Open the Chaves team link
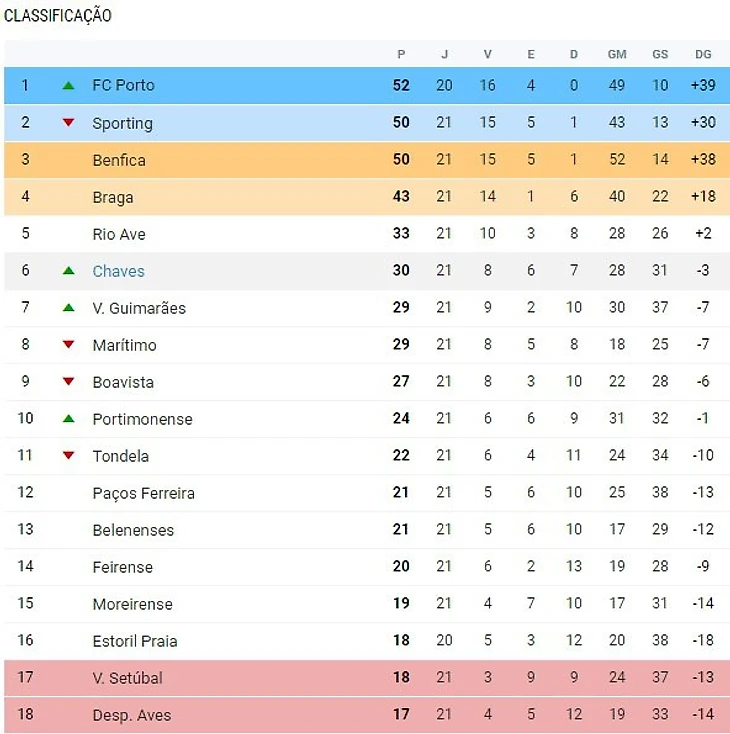 [118, 271]
